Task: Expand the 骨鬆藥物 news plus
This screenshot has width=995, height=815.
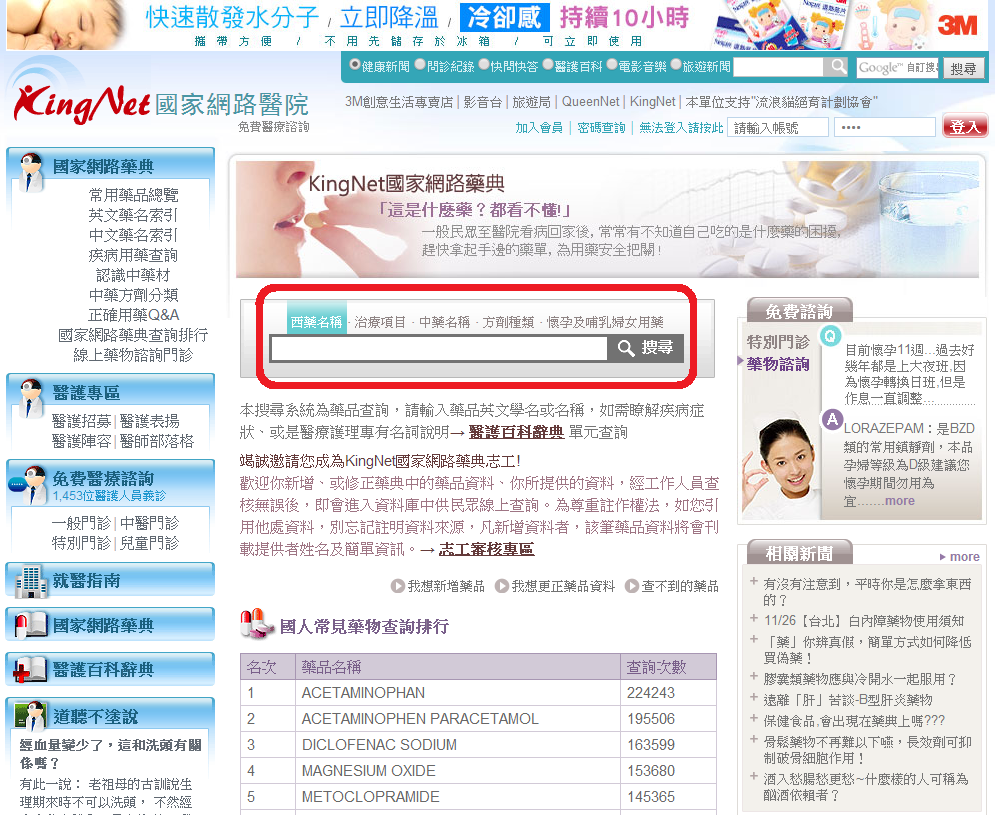Action: point(754,739)
